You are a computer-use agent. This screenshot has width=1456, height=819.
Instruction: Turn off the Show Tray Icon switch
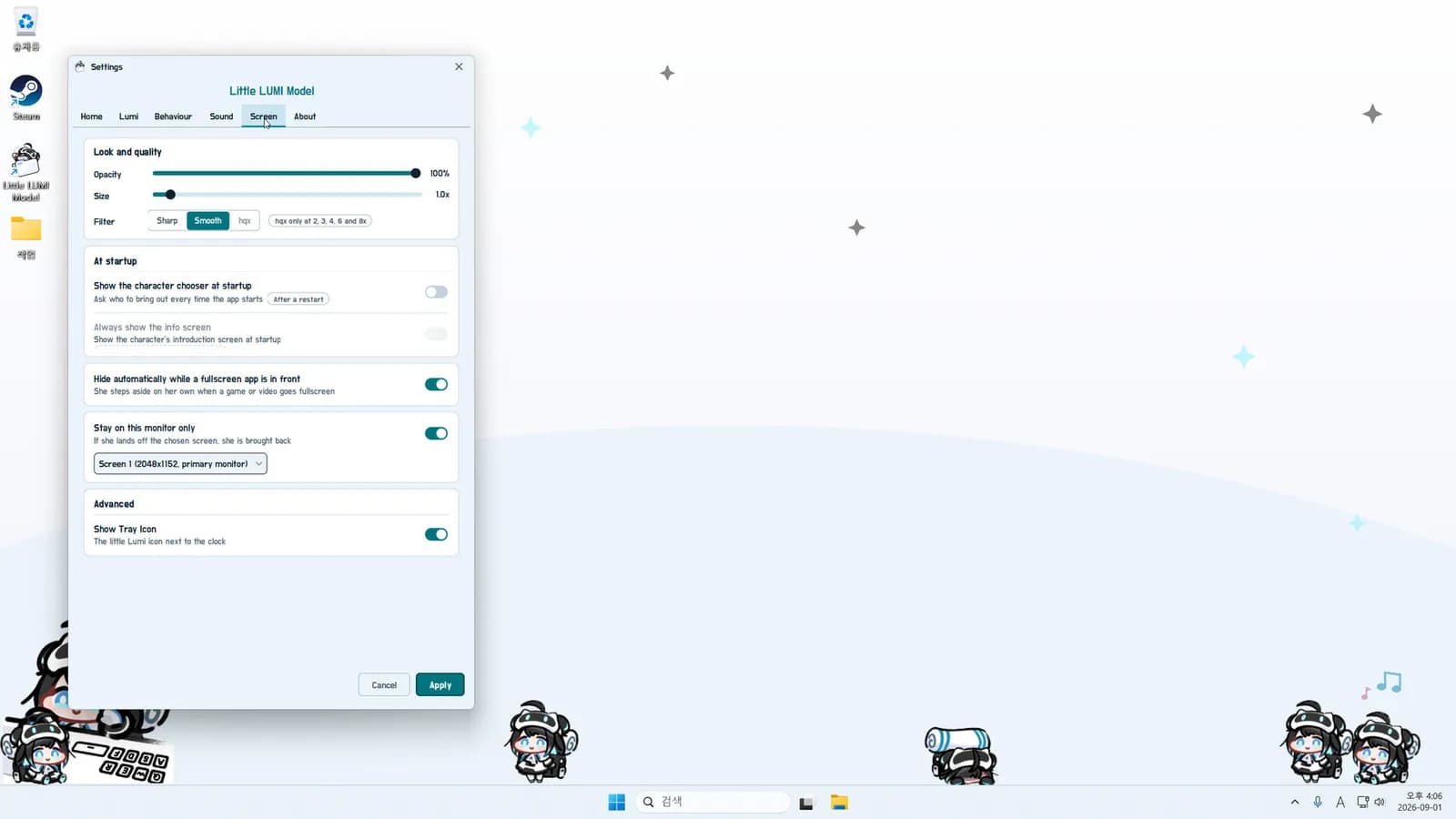(x=436, y=534)
